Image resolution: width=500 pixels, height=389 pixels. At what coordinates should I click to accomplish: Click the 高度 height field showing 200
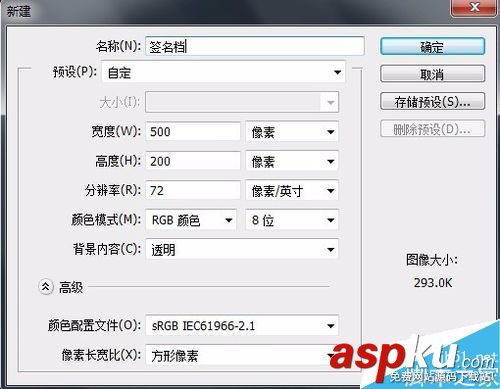pyautogui.click(x=193, y=161)
